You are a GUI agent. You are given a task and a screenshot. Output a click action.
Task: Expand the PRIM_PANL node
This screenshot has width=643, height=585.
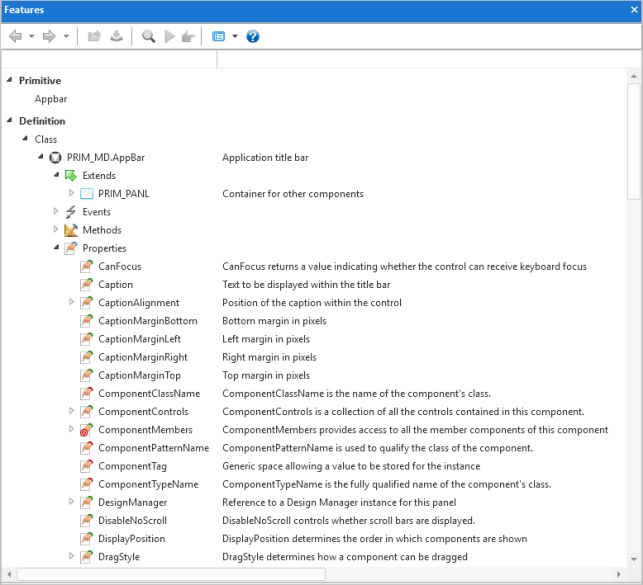(x=71, y=193)
